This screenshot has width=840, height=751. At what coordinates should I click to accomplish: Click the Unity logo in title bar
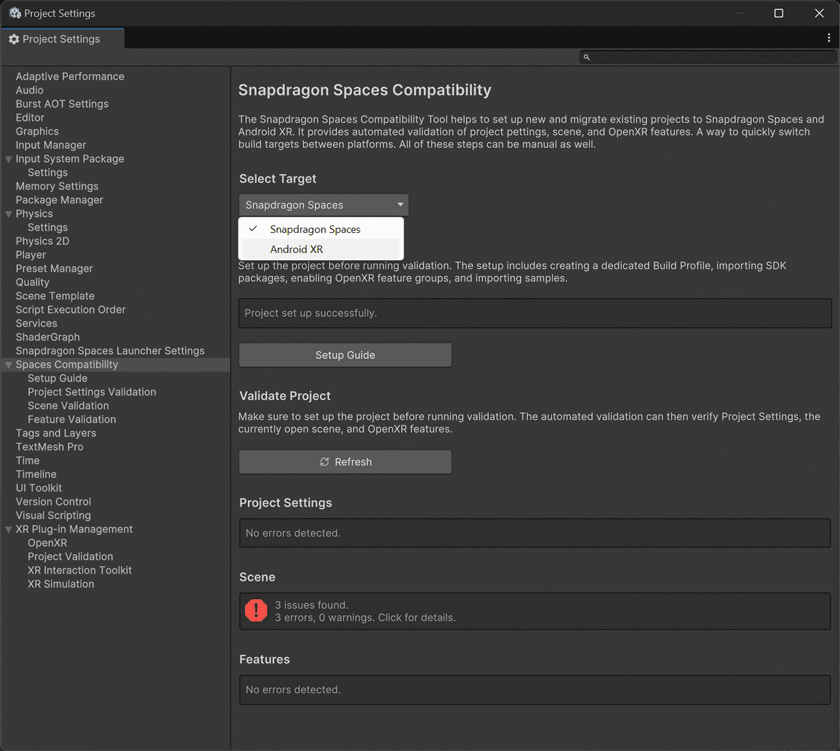coord(15,13)
